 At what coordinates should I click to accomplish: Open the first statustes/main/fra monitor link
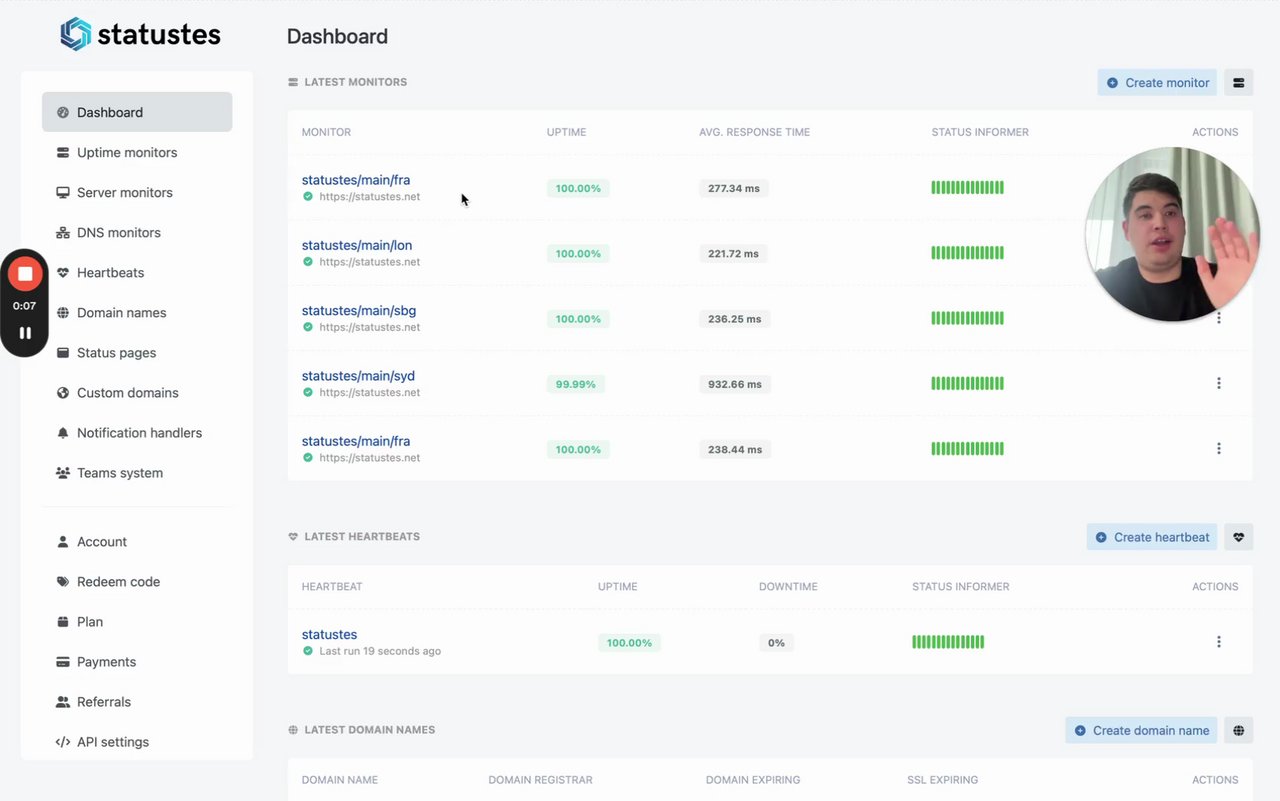(356, 180)
